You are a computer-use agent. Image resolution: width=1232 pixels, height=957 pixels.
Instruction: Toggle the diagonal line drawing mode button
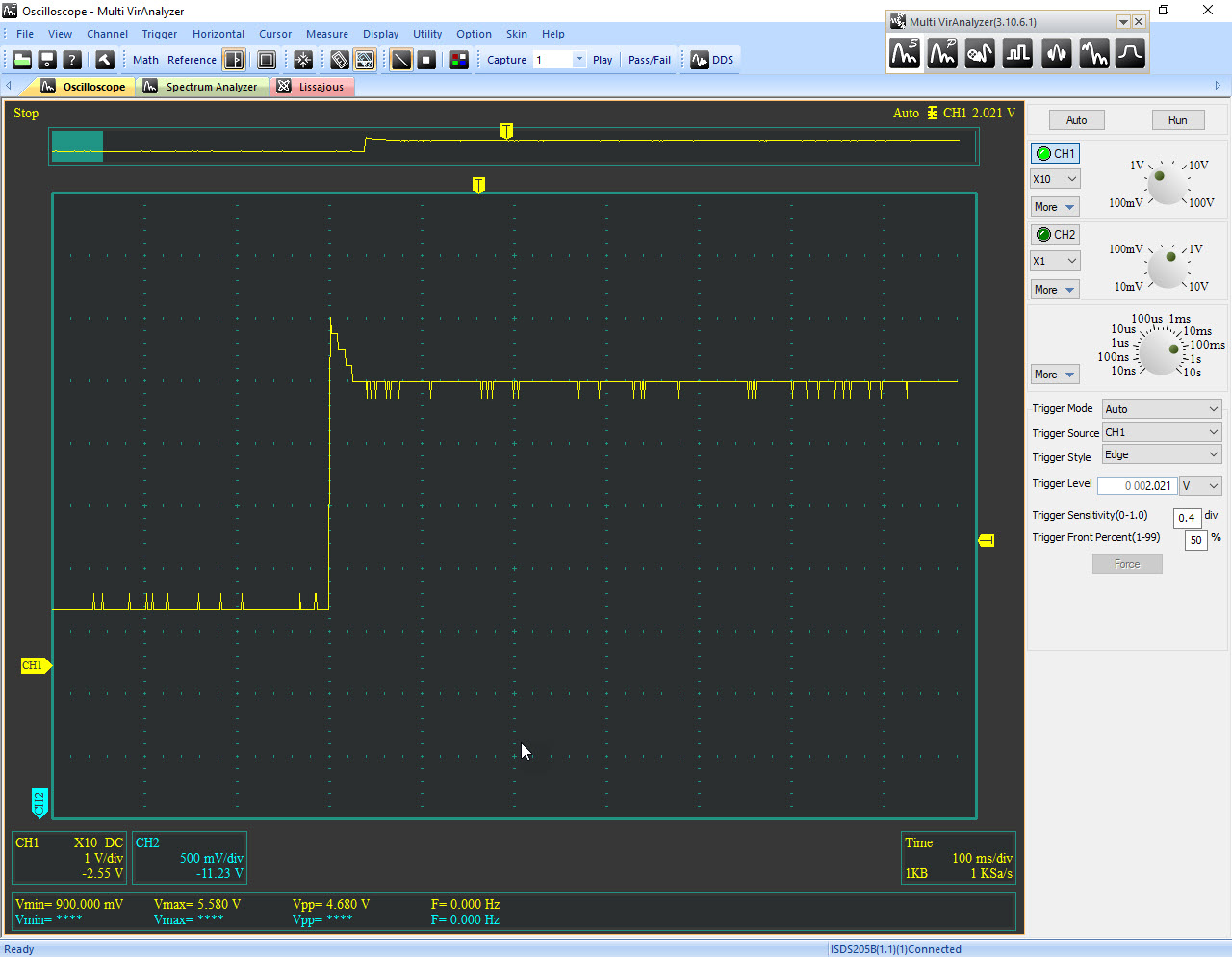tap(401, 60)
